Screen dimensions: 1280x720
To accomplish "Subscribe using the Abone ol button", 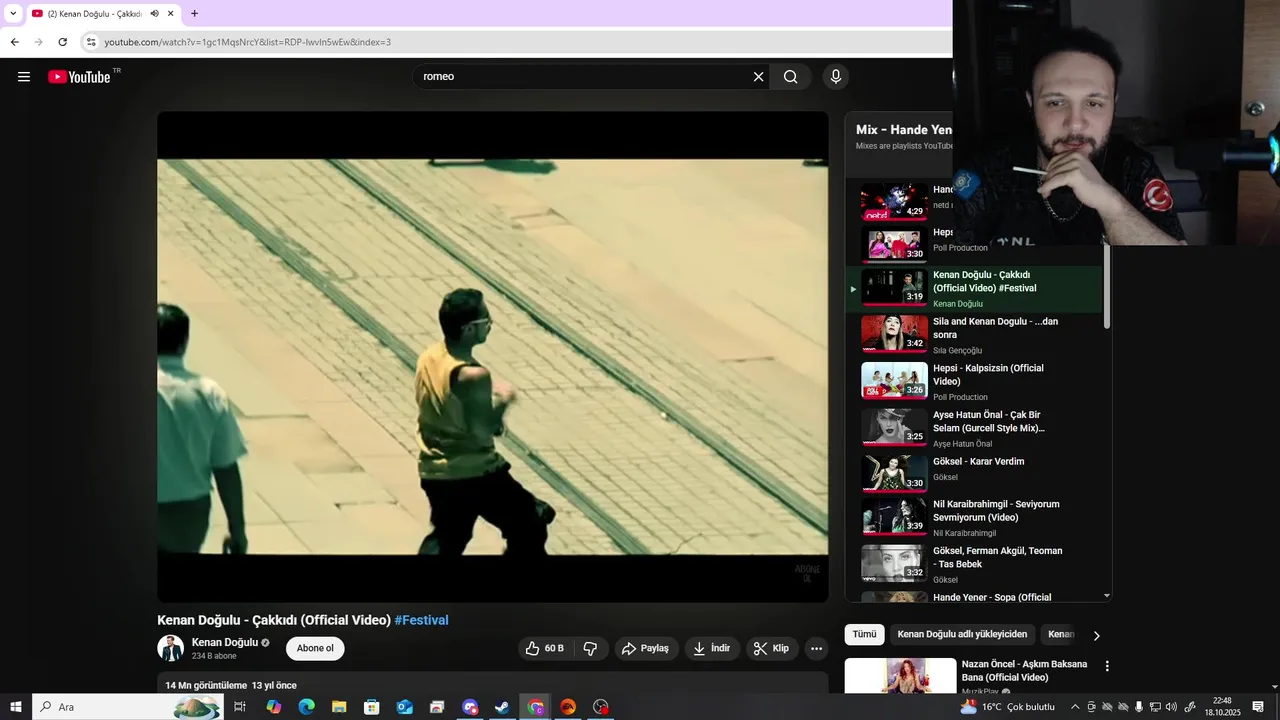I will [315, 648].
